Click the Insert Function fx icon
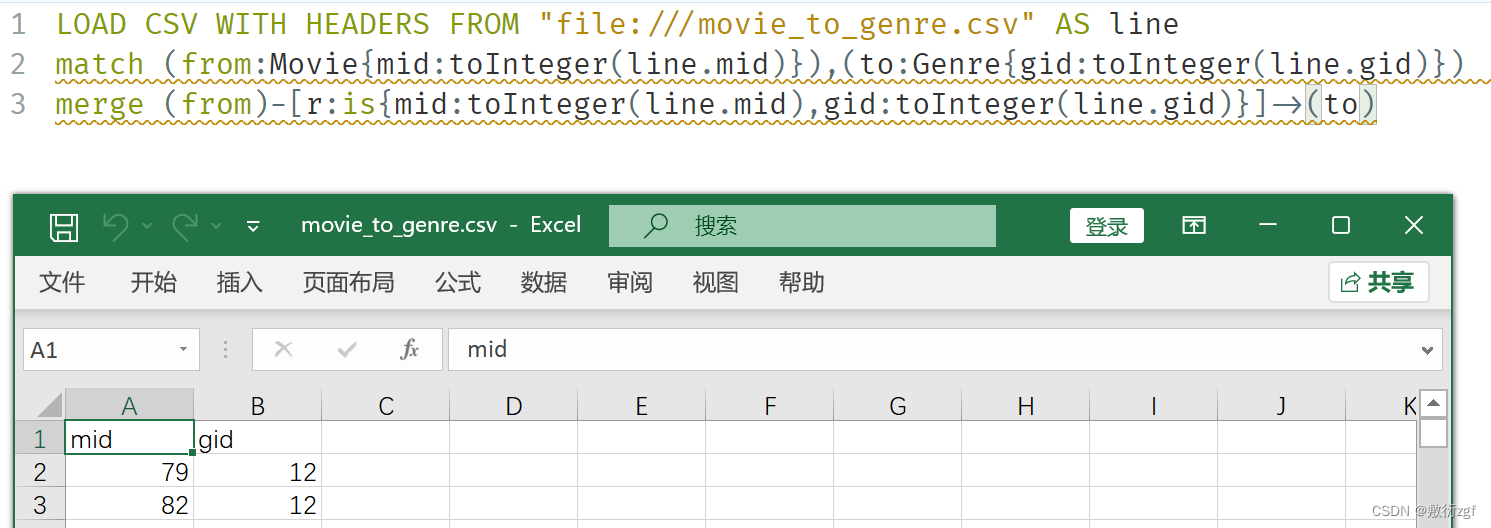The image size is (1491, 528). pyautogui.click(x=409, y=349)
